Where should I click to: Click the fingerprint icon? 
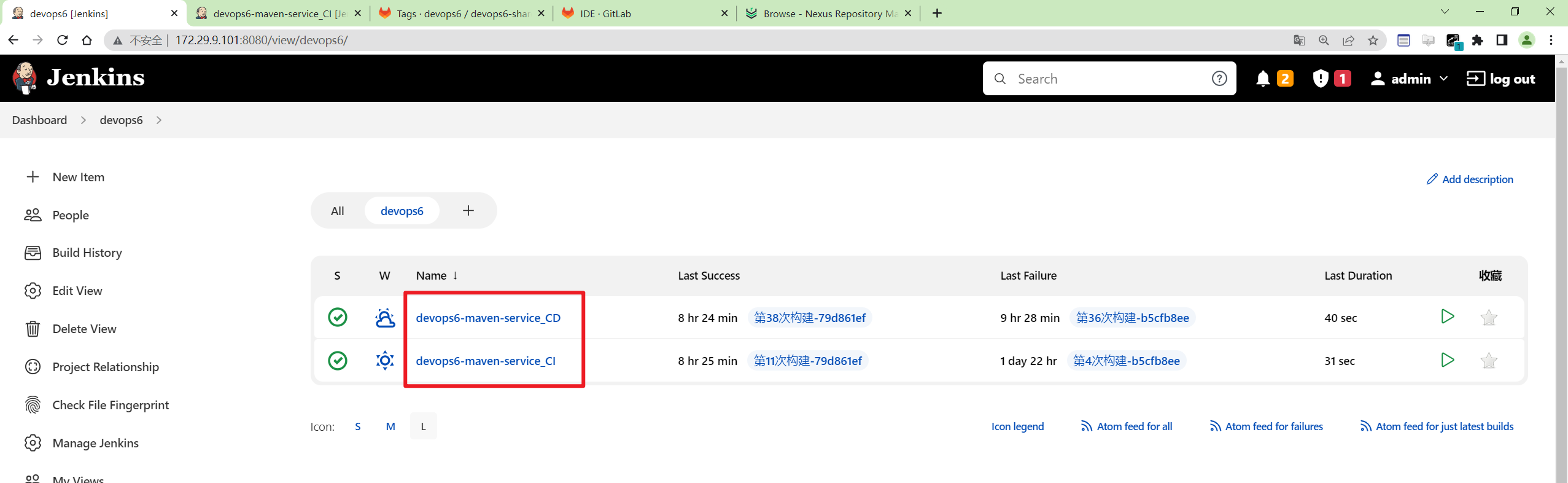[33, 405]
